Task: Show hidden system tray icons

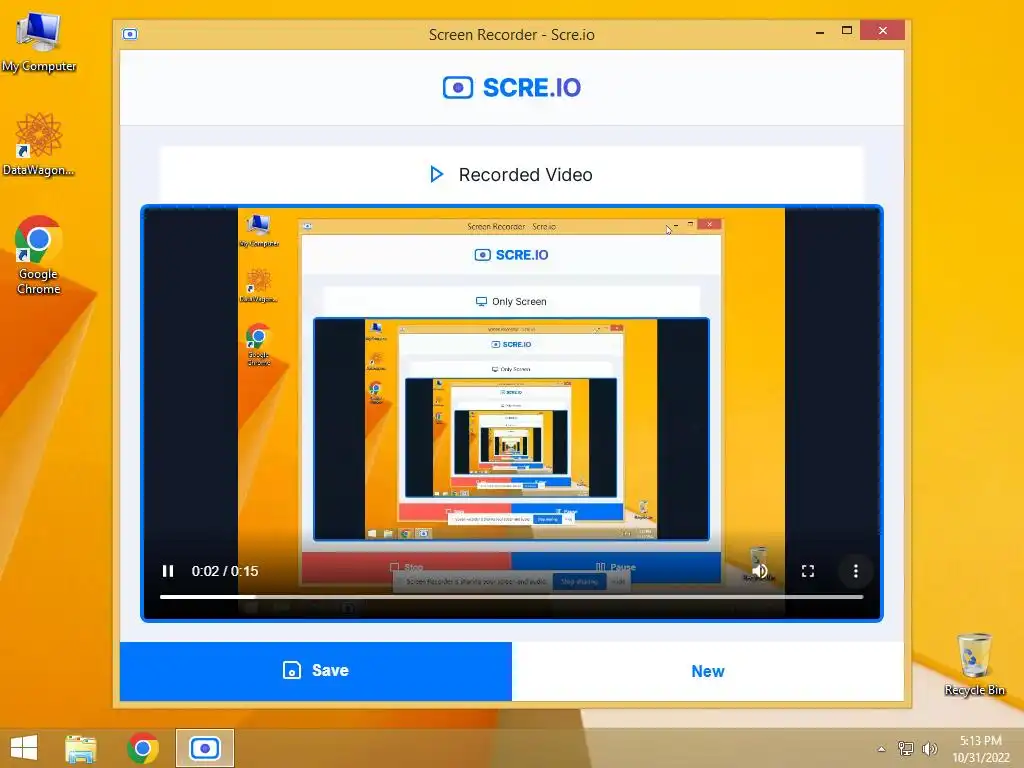Action: tap(881, 749)
